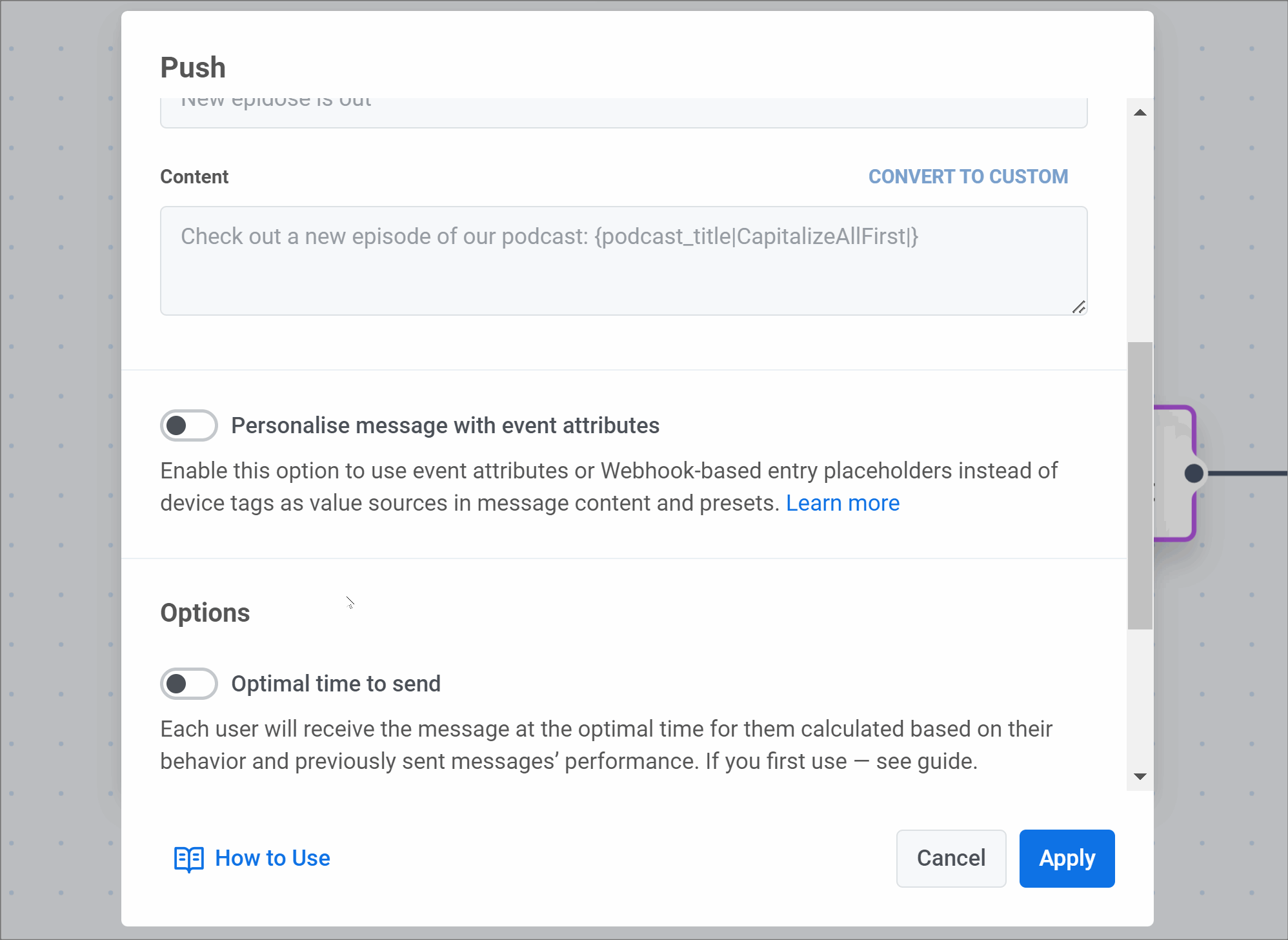The image size is (1288, 940).
Task: Click the connector line leaving the purple node
Action: tap(1249, 473)
